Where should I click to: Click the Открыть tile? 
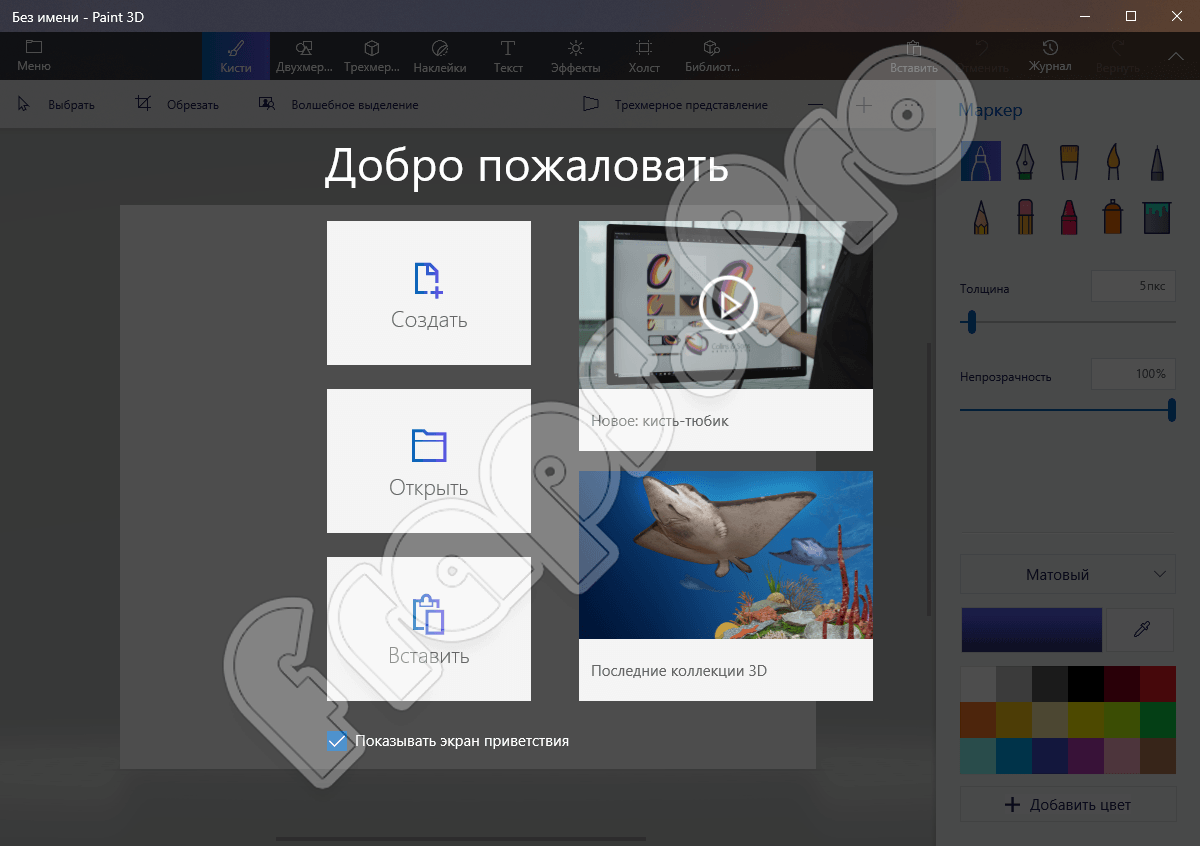pyautogui.click(x=429, y=461)
